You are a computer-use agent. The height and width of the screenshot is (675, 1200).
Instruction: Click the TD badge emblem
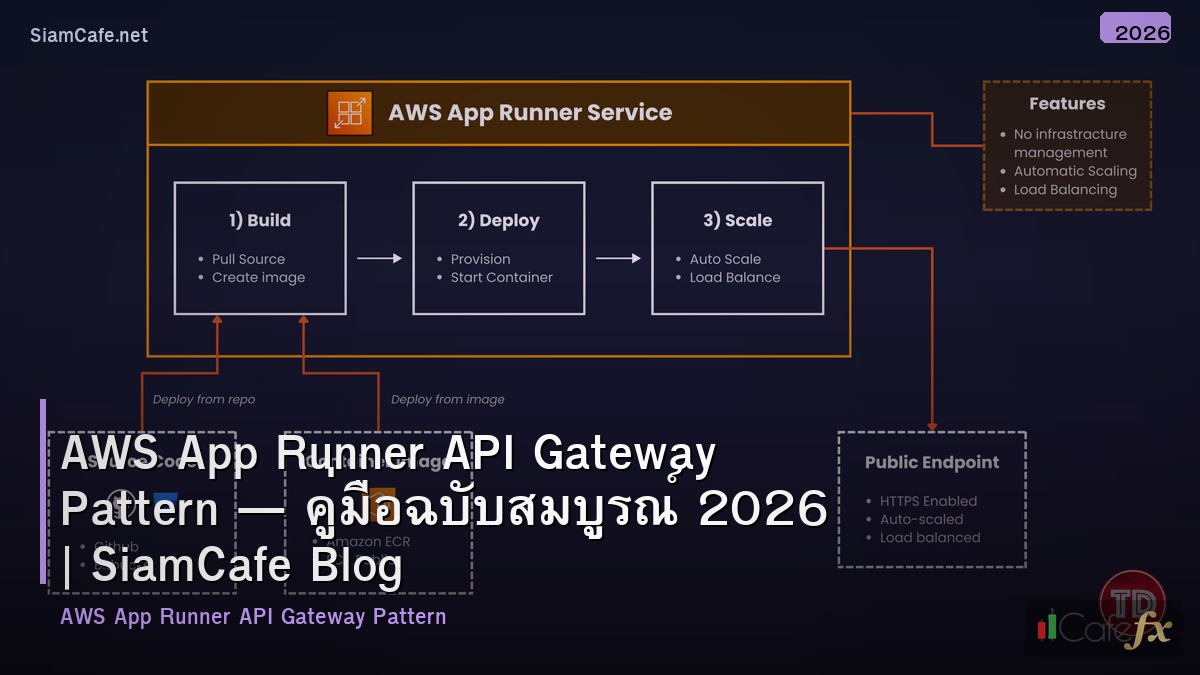1132,602
